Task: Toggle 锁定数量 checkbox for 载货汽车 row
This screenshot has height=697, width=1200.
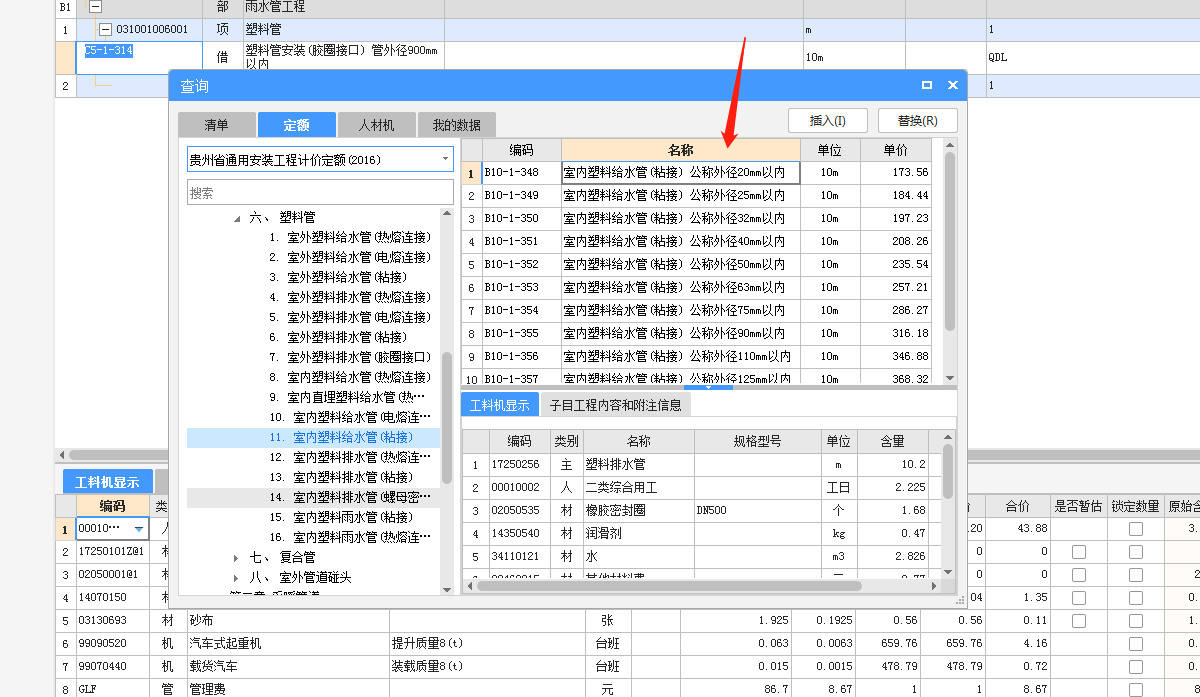Action: coord(1136,667)
